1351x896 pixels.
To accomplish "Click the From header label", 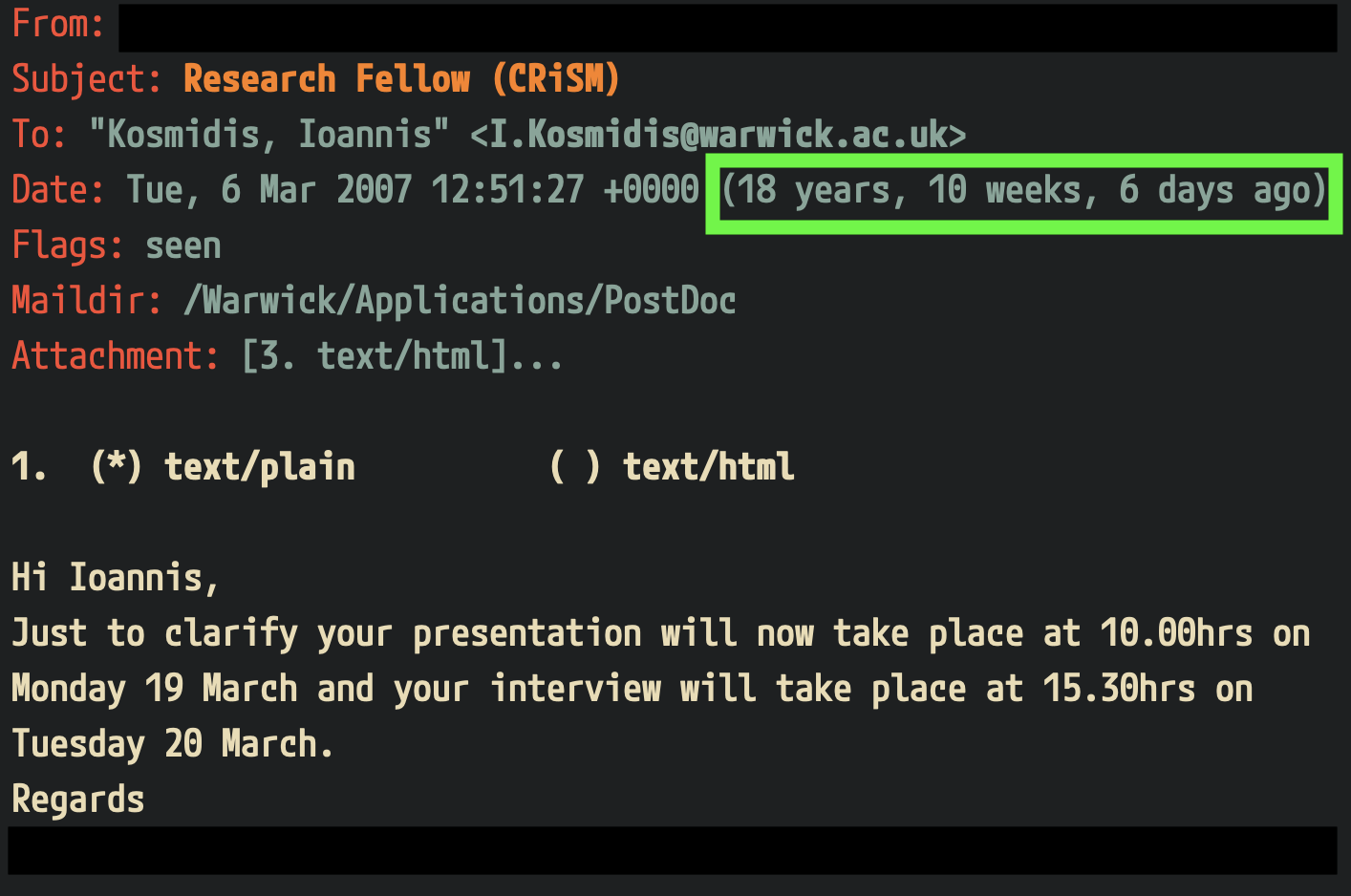I will click(57, 24).
